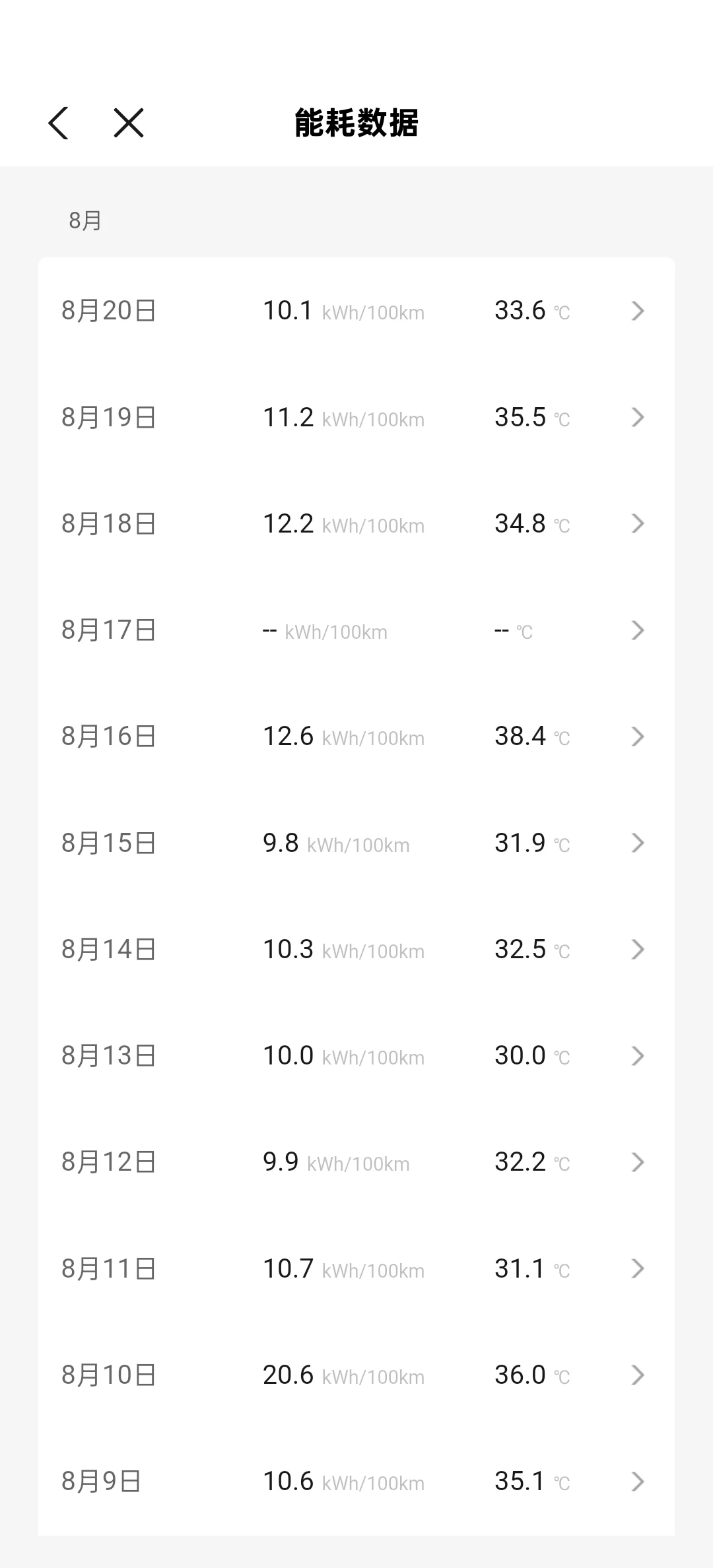Viewport: 713px width, 1568px height.
Task: Select the 8月12日 date label
Action: (109, 1162)
